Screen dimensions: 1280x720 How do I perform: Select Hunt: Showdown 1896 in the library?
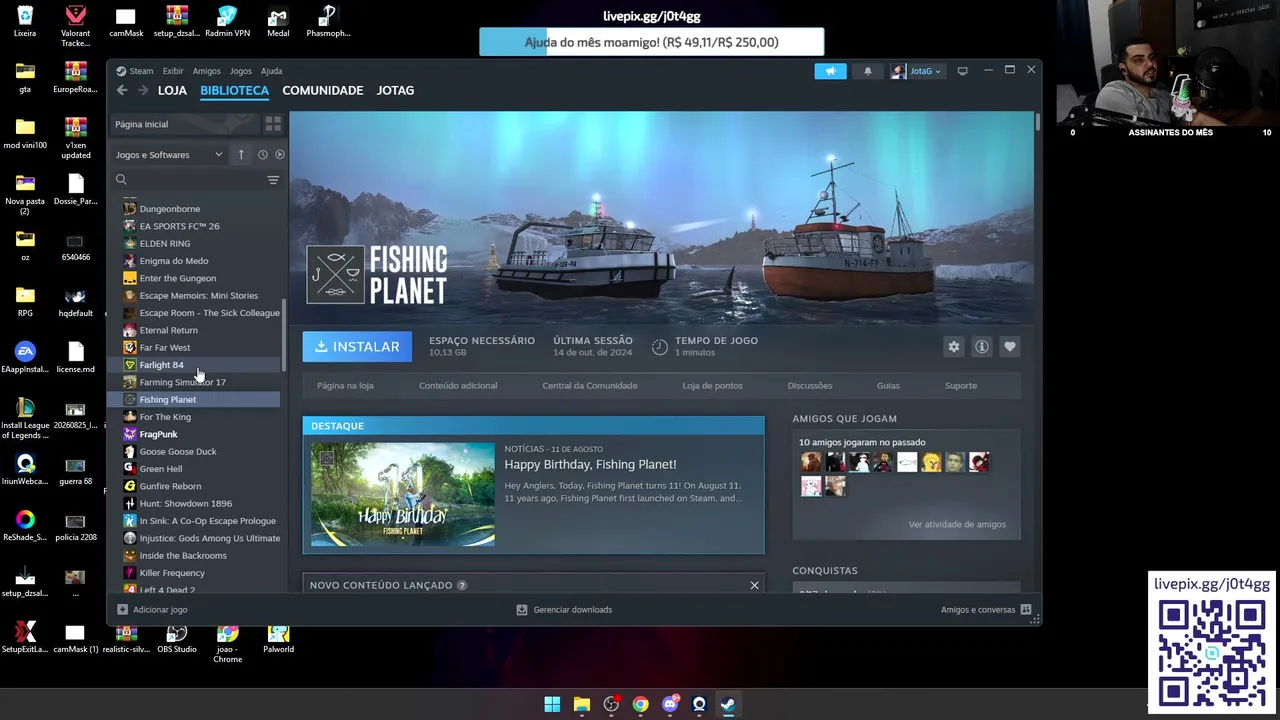(186, 504)
